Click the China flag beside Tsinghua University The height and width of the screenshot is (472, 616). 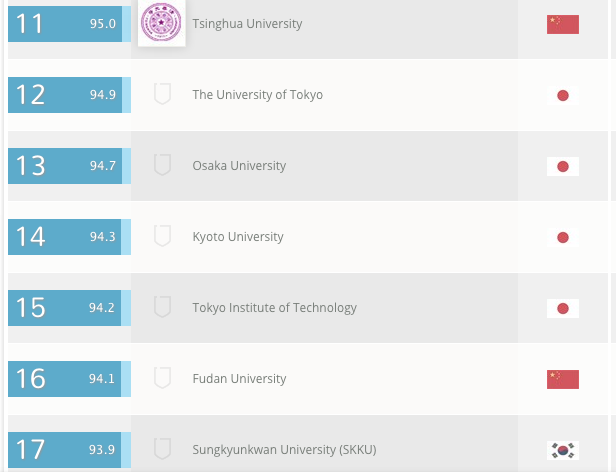pyautogui.click(x=563, y=24)
